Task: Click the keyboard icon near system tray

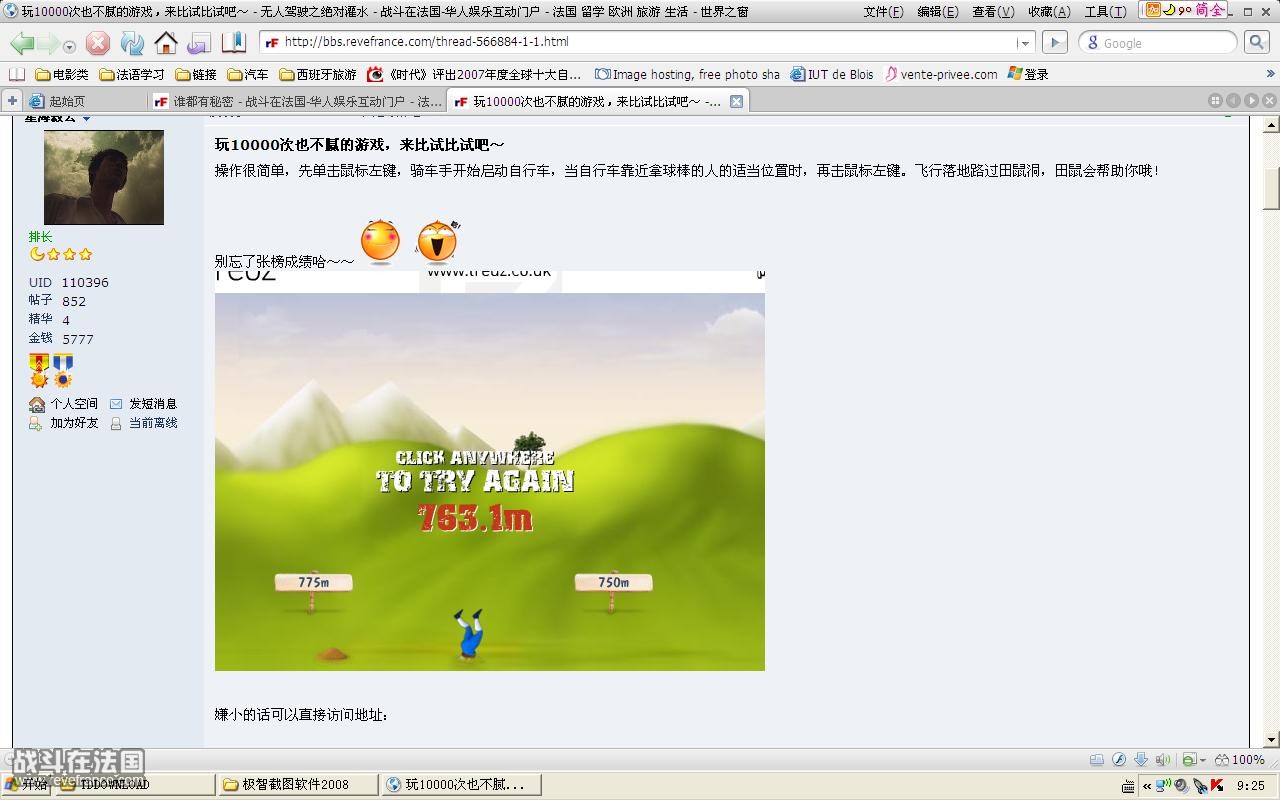Action: click(1129, 786)
